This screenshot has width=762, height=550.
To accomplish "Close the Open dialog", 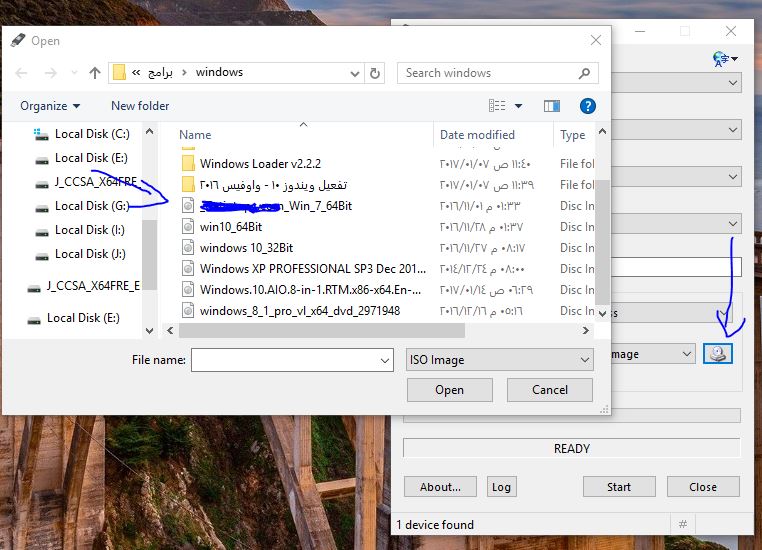I will 596,40.
